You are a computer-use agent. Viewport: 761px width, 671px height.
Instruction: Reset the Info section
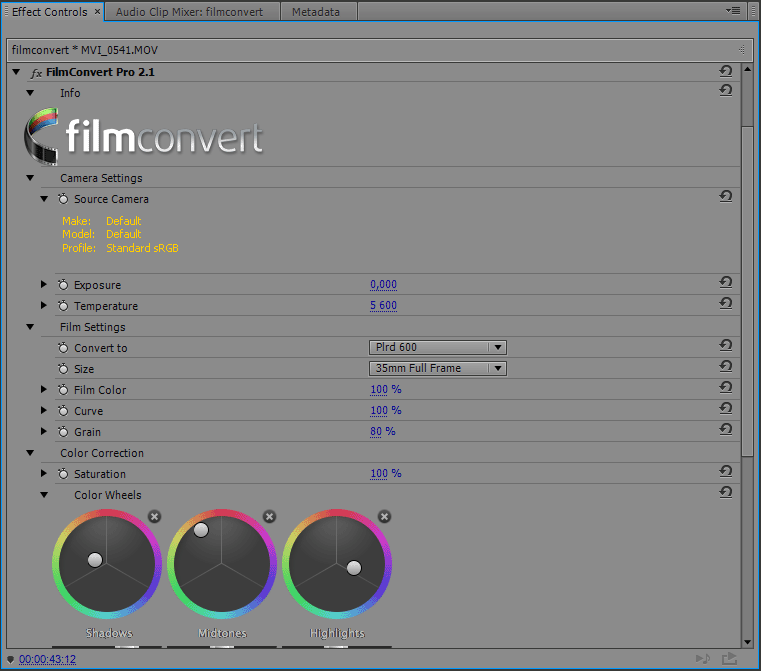pos(726,90)
